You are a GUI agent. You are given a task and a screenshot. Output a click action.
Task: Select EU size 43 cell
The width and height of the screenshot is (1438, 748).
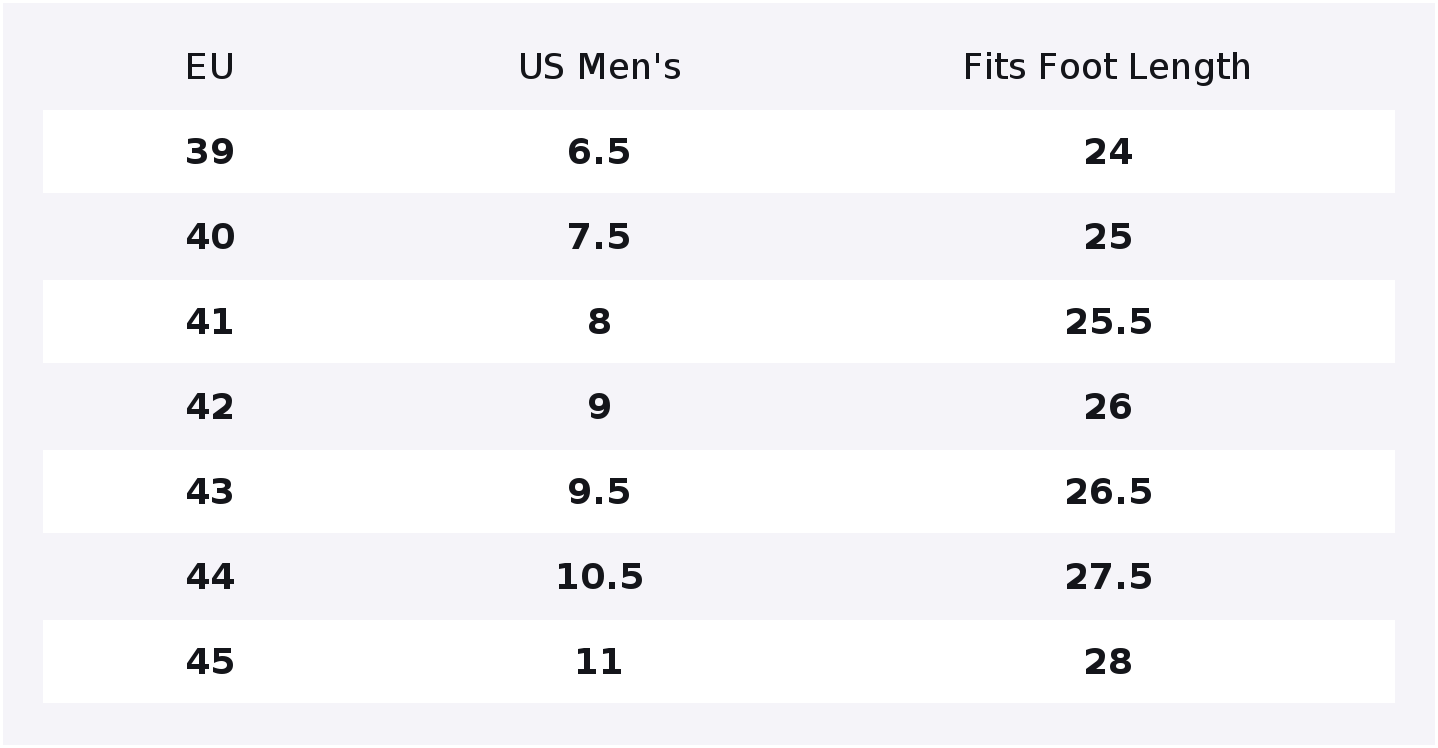point(210,492)
